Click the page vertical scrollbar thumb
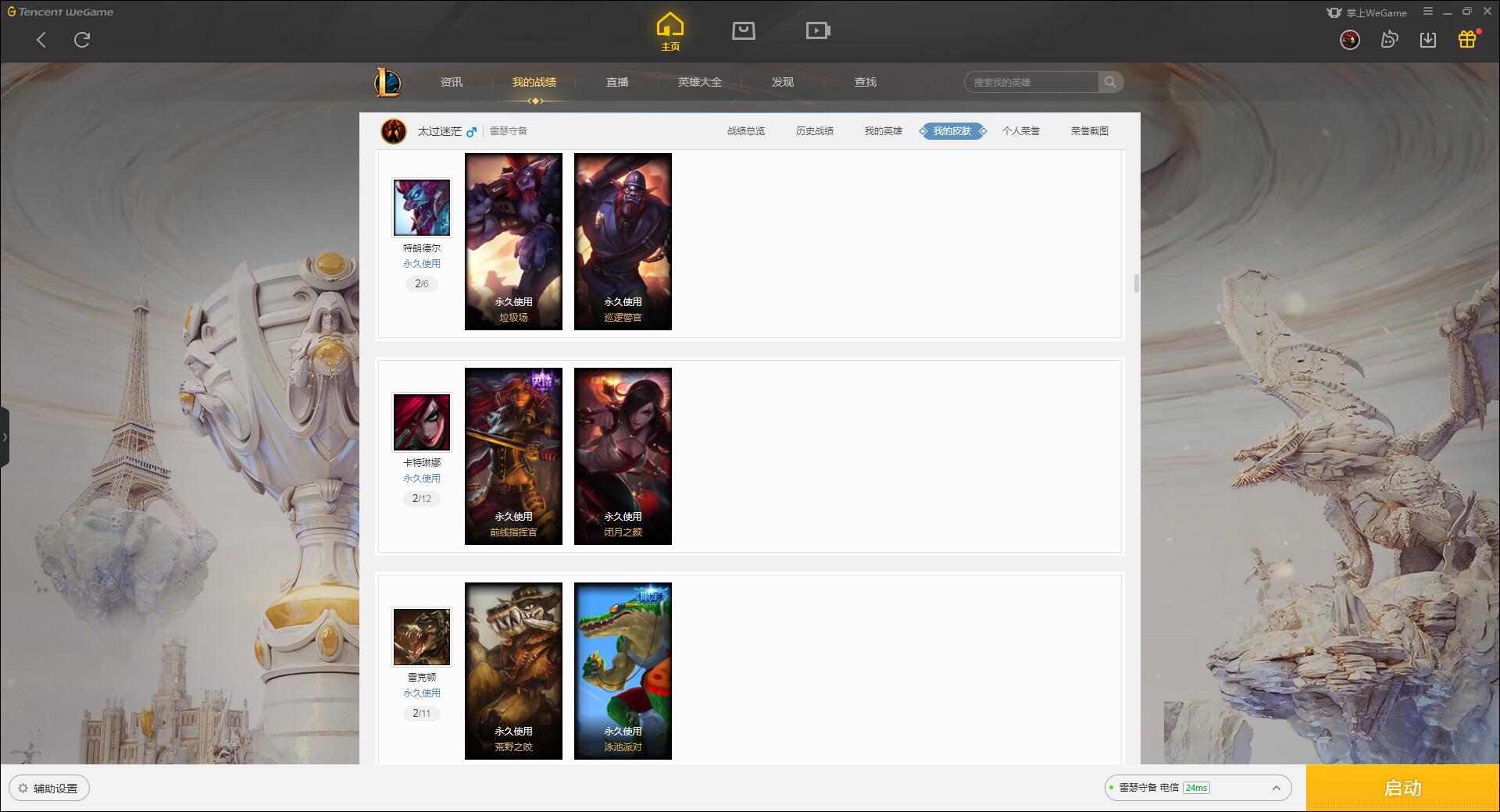This screenshot has width=1500, height=812. tap(1136, 283)
